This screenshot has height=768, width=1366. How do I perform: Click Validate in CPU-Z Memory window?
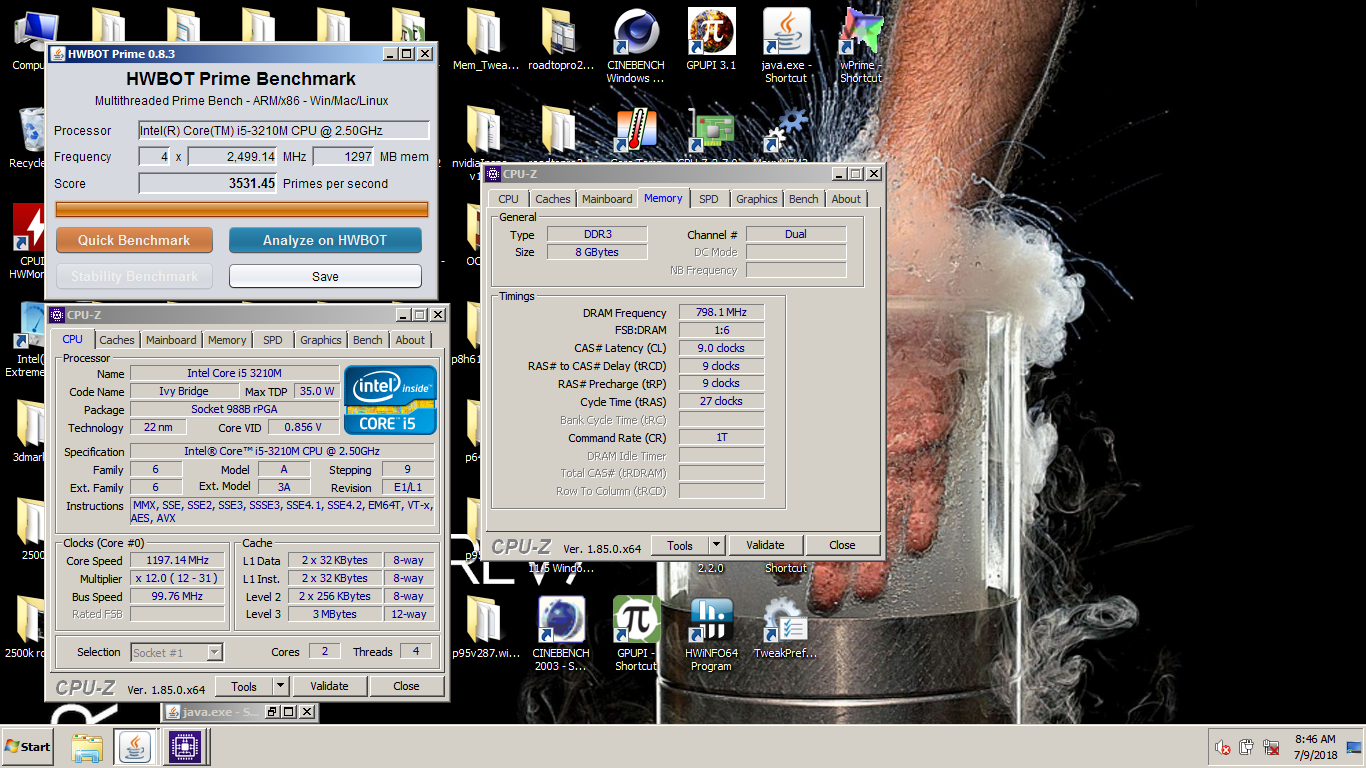[x=765, y=545]
